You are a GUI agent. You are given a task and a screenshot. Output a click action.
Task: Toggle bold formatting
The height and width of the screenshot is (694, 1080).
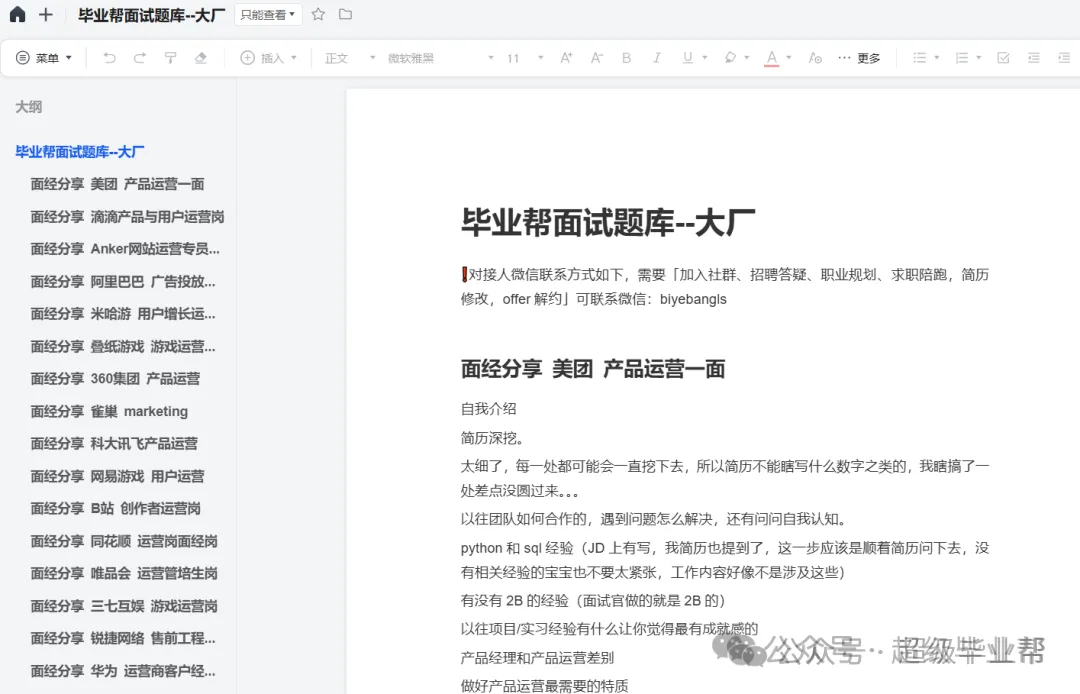point(626,58)
